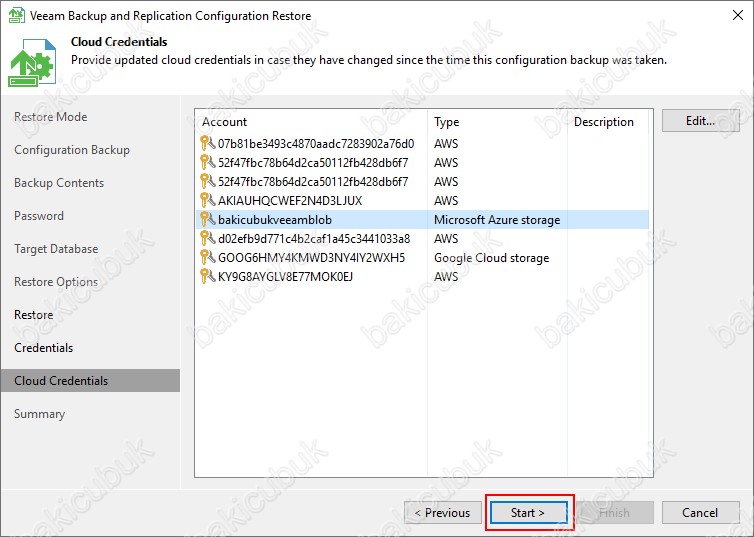Open the Edit... credentials dialog
The width and height of the screenshot is (754, 537).
[x=700, y=121]
